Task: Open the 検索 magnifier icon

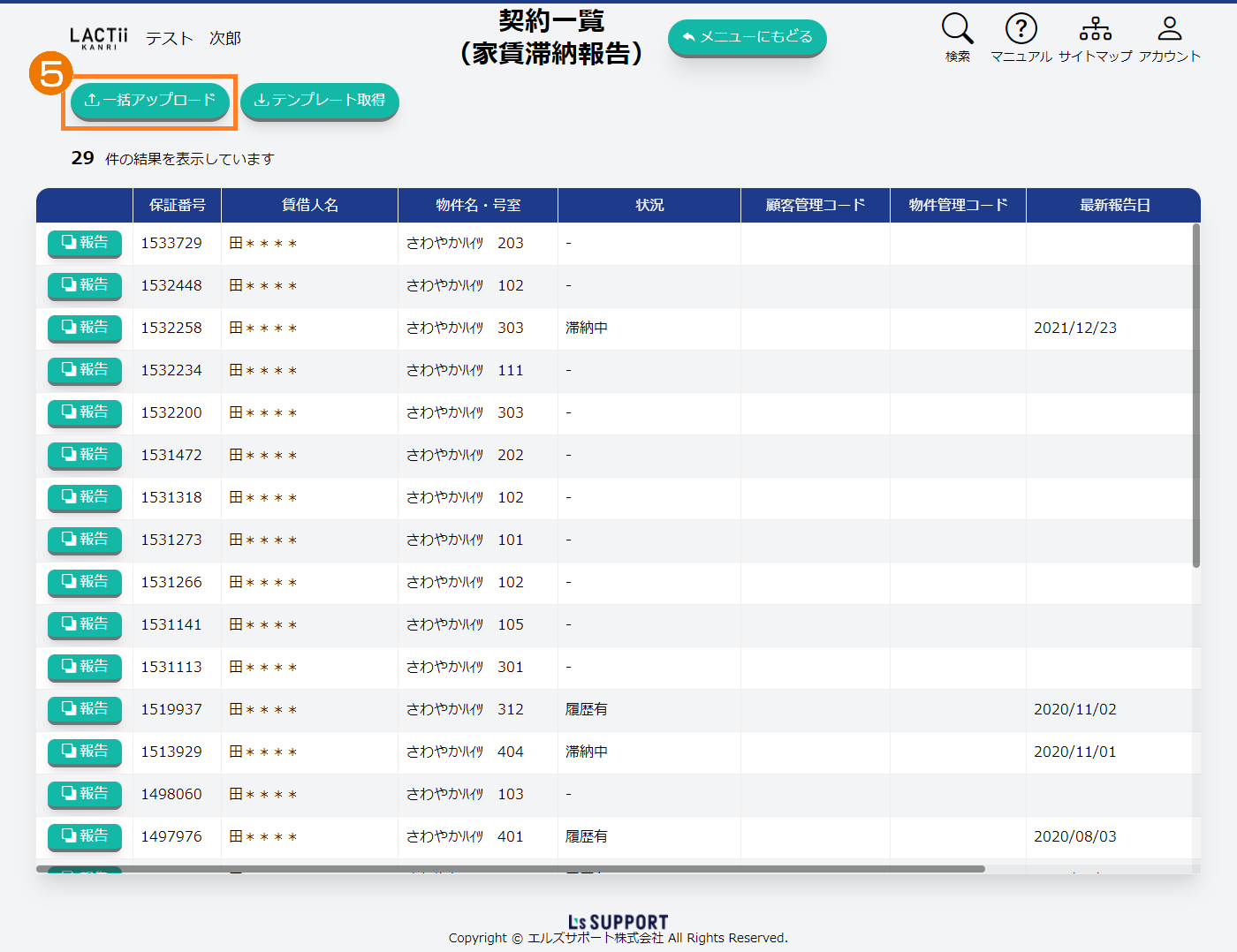Action: click(x=957, y=30)
